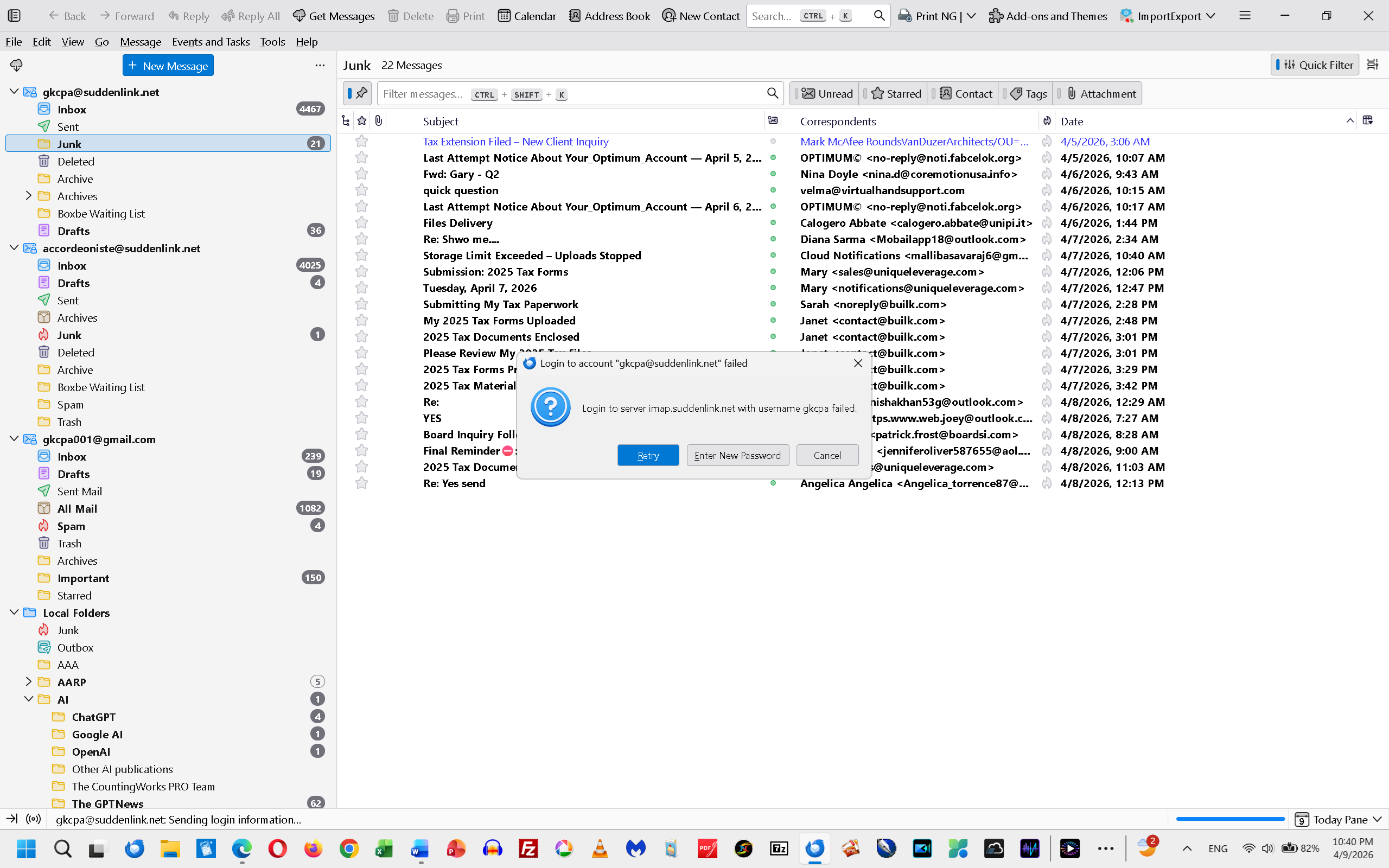The width and height of the screenshot is (1389, 868).
Task: Open the Thunderbird application menu hamburger
Action: 1244,16
